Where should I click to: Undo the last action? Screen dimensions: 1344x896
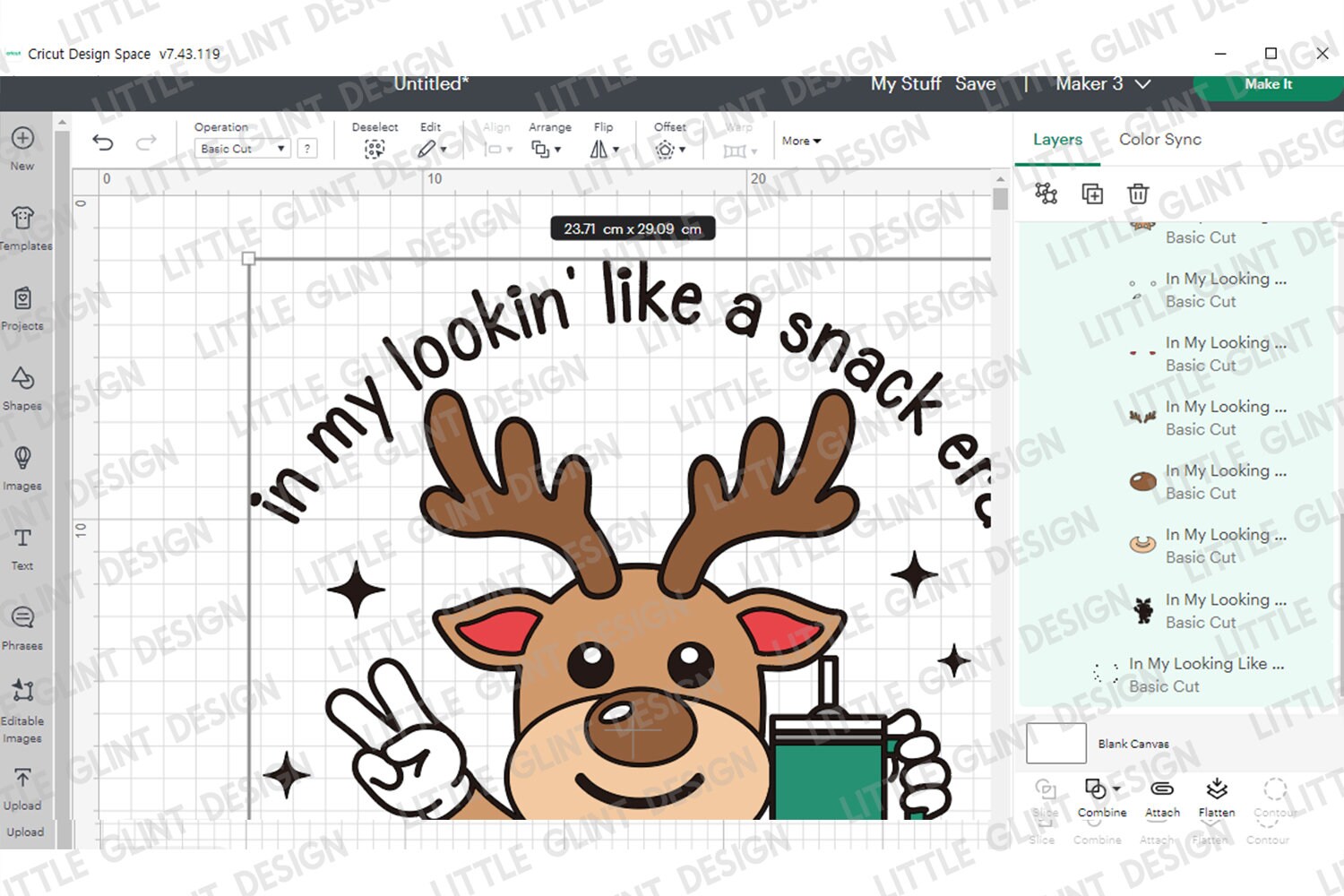[x=103, y=142]
